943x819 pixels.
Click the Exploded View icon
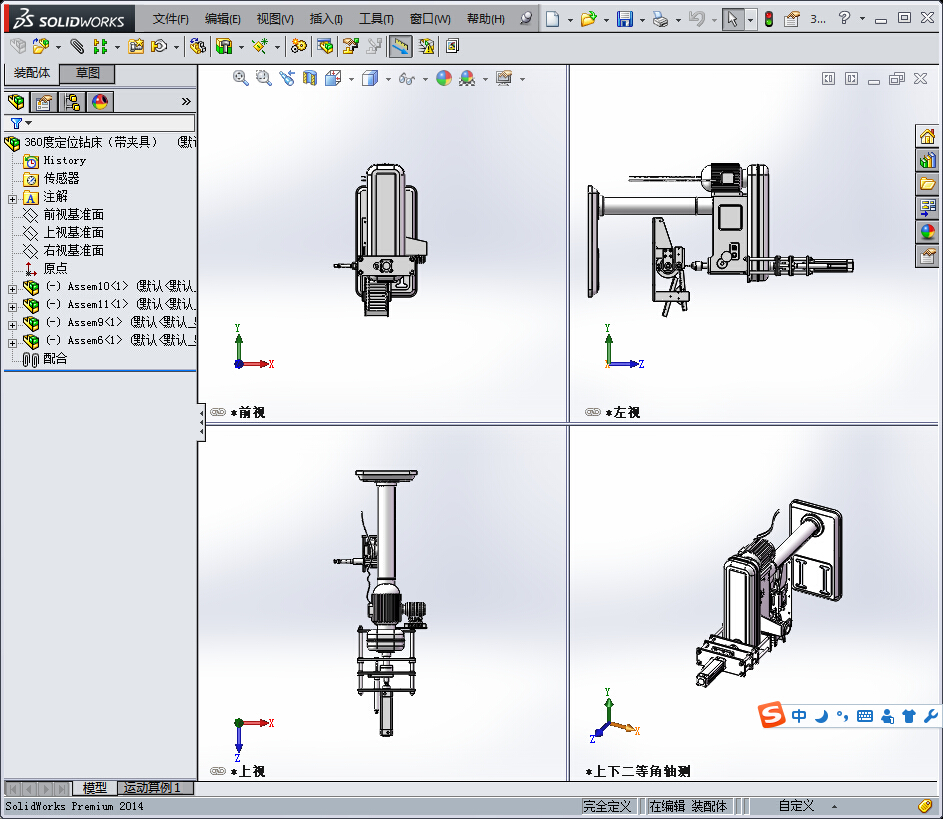[351, 46]
